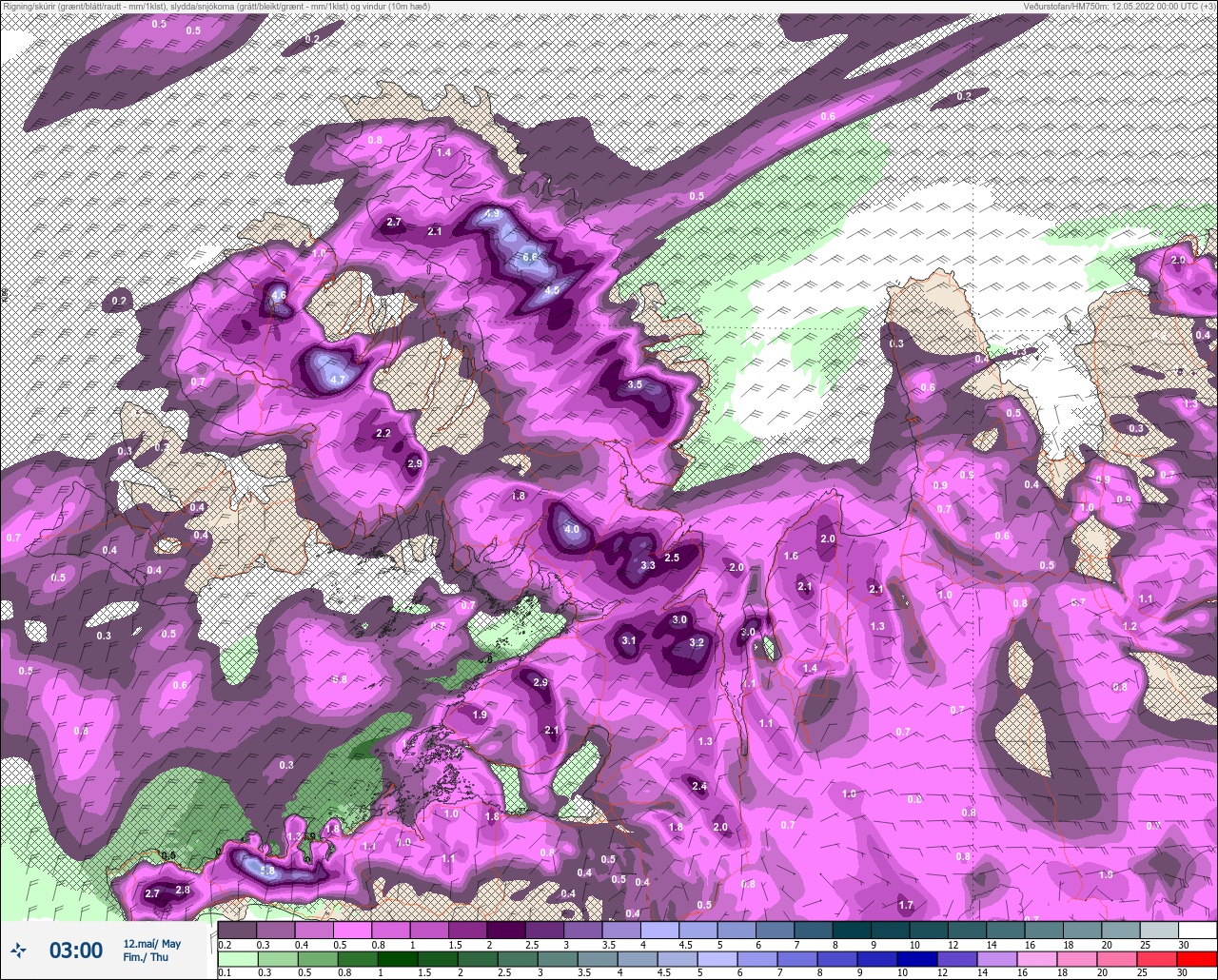The height and width of the screenshot is (980, 1218).
Task: Select the upper legend swatch starting at 25
Action: tap(1159, 930)
